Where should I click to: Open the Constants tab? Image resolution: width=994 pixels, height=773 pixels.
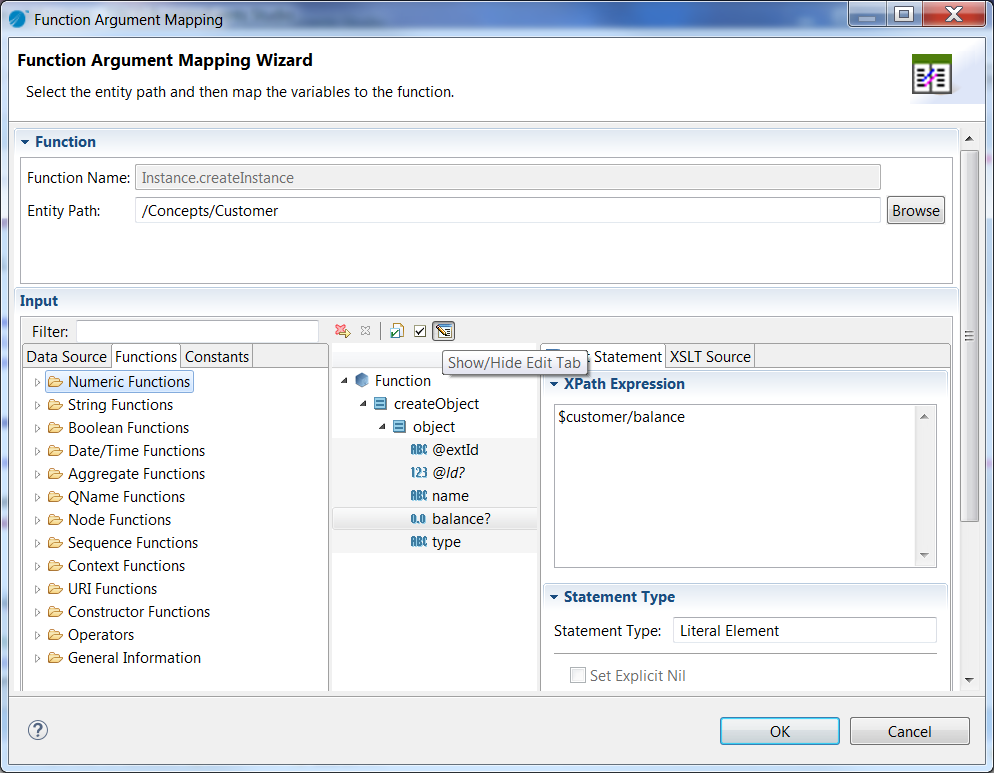pos(217,356)
